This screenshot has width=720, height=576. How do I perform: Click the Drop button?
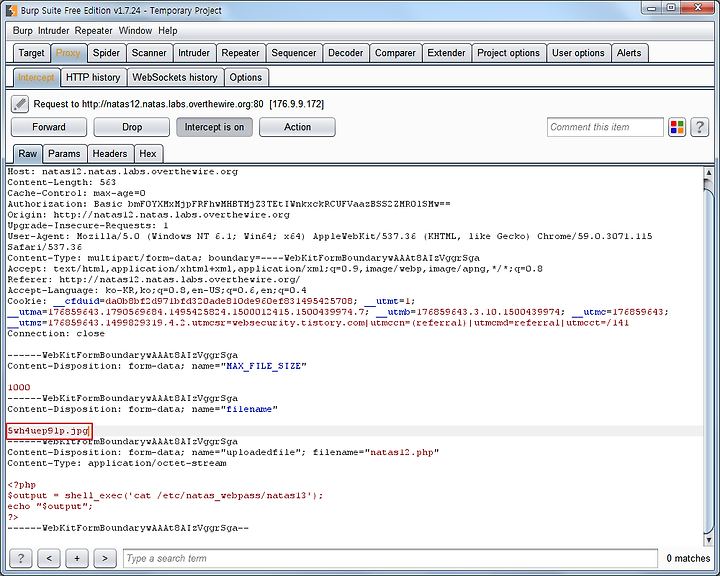[x=132, y=127]
